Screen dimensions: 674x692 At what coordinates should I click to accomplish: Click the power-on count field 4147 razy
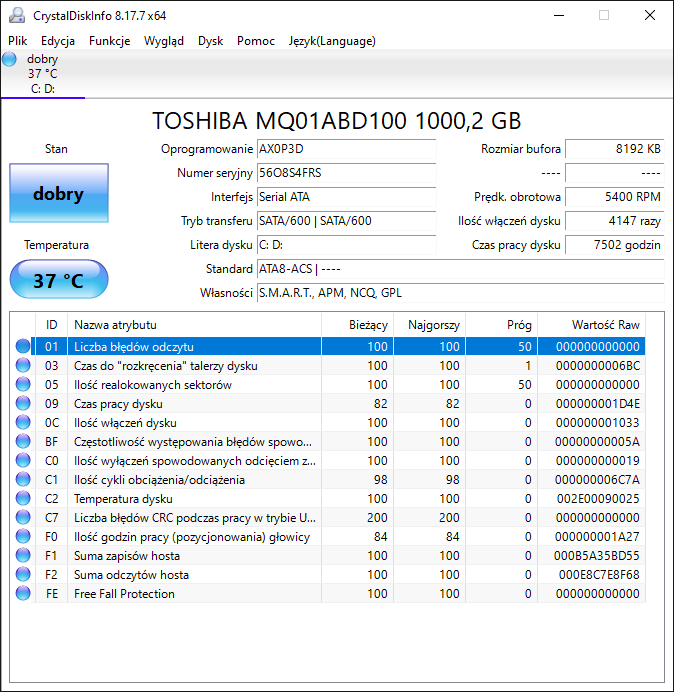[x=614, y=221]
